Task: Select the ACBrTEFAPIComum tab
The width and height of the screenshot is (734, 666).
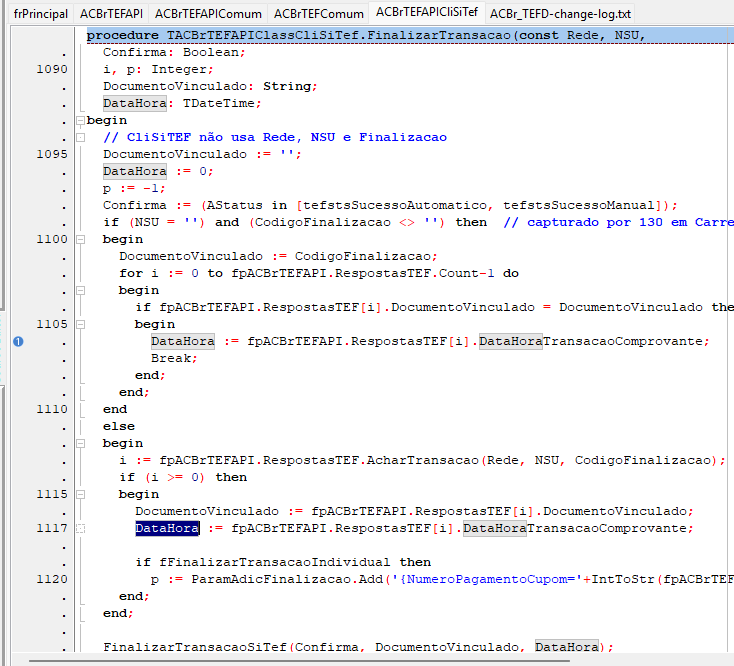Action: click(x=208, y=14)
